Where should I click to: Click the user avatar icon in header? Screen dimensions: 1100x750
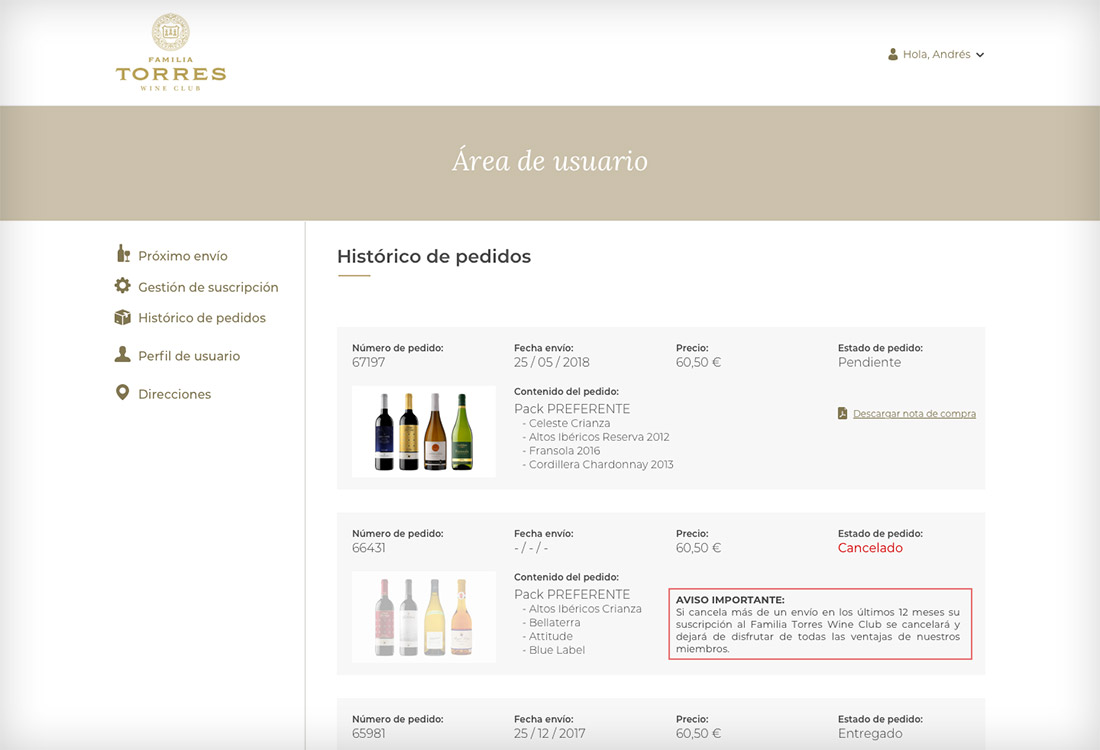pyautogui.click(x=893, y=54)
